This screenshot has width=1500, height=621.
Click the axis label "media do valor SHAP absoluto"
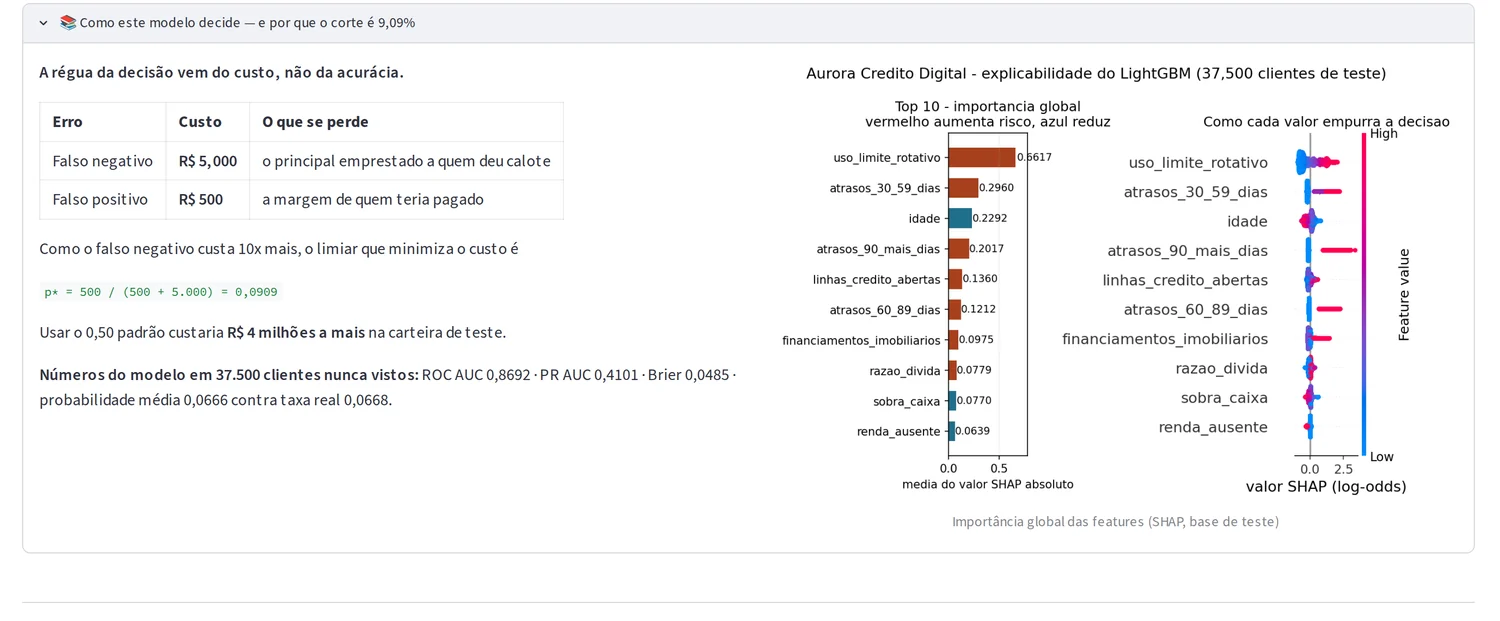[988, 484]
